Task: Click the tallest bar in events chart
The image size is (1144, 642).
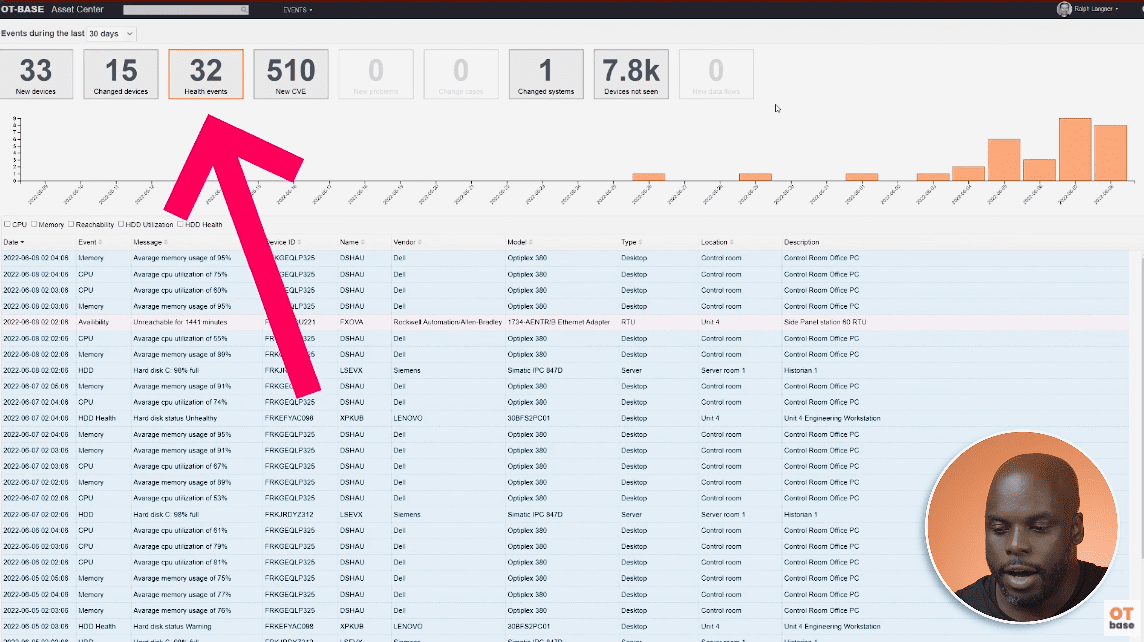Action: [1074, 149]
